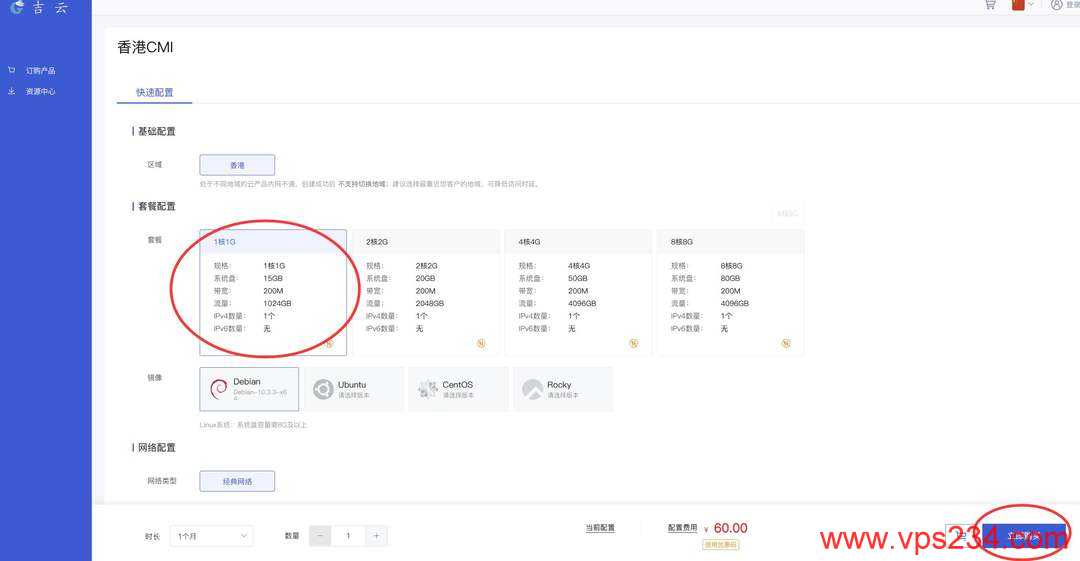
Task: Expand the 1个月 duration dropdown
Action: (x=211, y=536)
